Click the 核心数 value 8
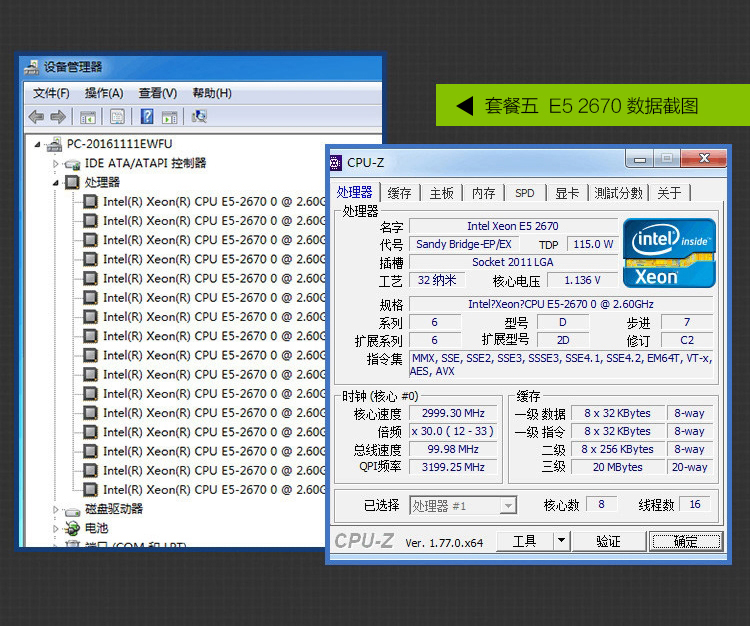Screen dimensions: 750x626 tap(601, 505)
